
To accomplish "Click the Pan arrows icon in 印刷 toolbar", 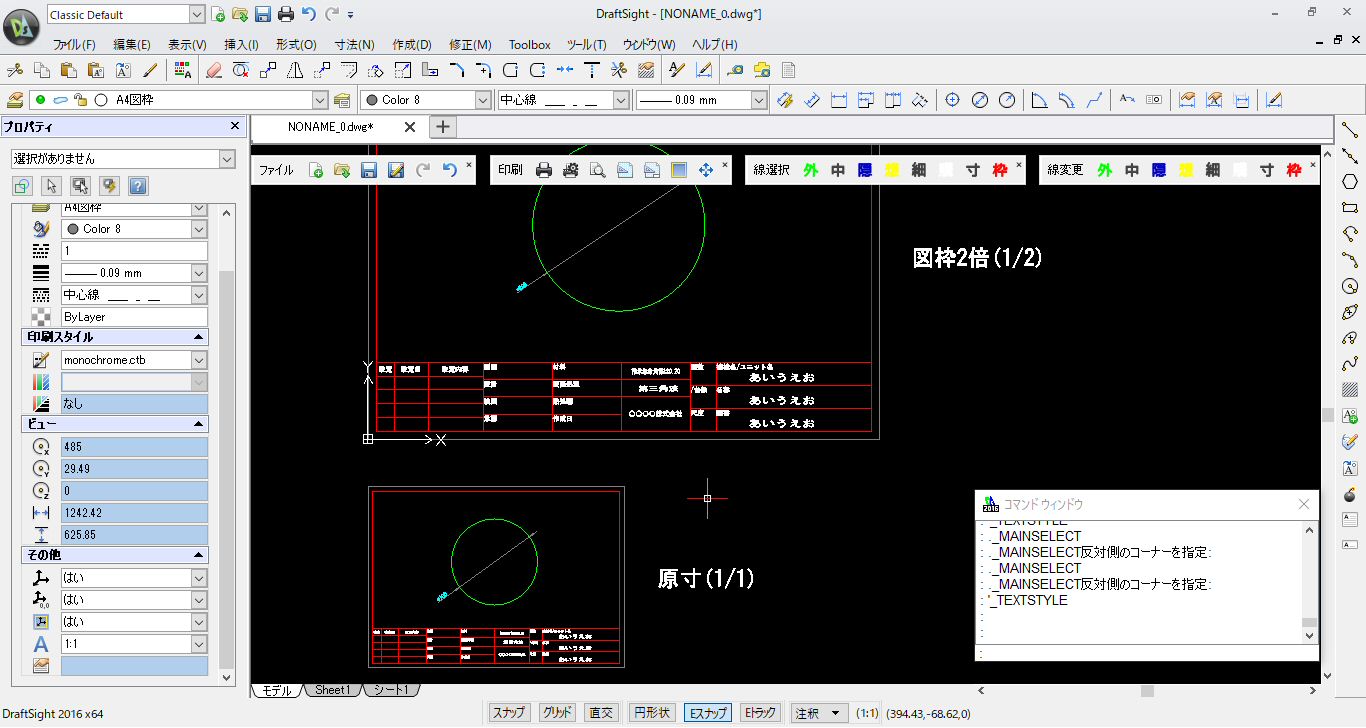I will (x=706, y=170).
